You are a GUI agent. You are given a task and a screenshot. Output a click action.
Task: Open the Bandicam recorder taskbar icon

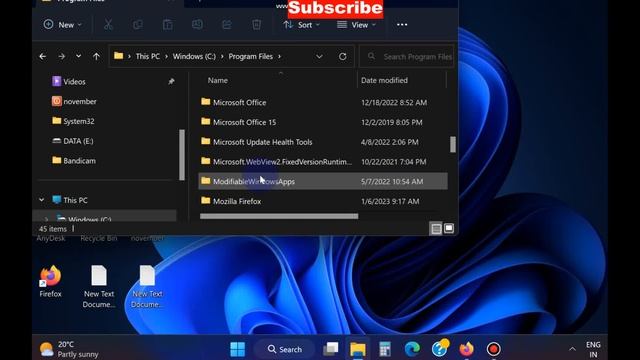pyautogui.click(x=493, y=349)
